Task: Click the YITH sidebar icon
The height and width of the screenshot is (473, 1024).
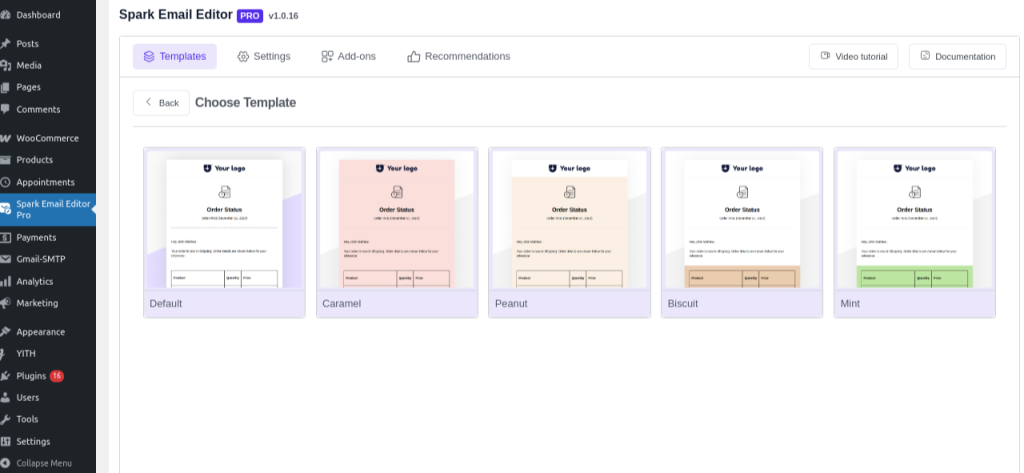Action: [x=5, y=353]
